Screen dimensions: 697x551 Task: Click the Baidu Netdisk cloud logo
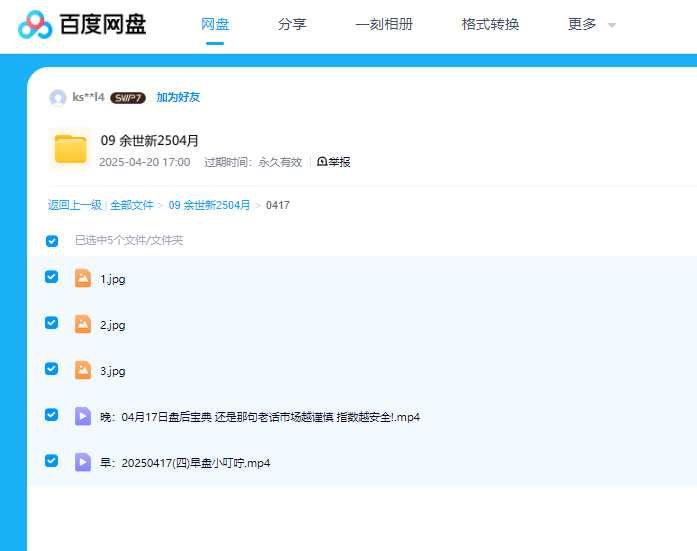(35, 25)
